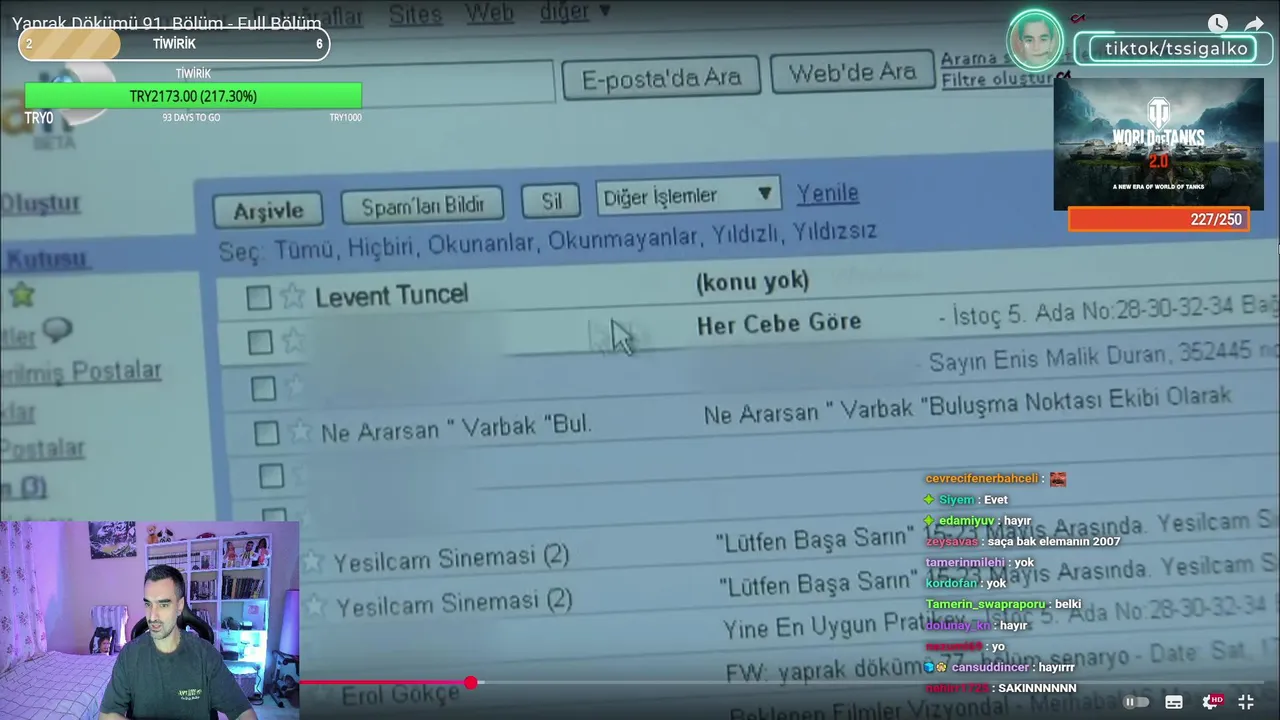
Task: Click sender Ne Ararsan " Varbak "Bul.
Action: tap(456, 428)
